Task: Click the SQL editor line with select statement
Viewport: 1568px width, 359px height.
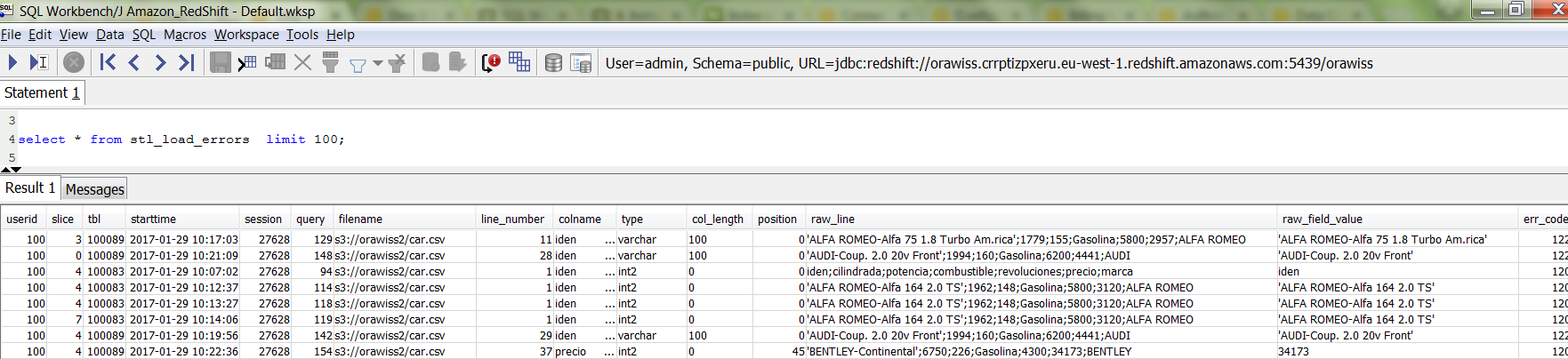Action: pyautogui.click(x=181, y=140)
